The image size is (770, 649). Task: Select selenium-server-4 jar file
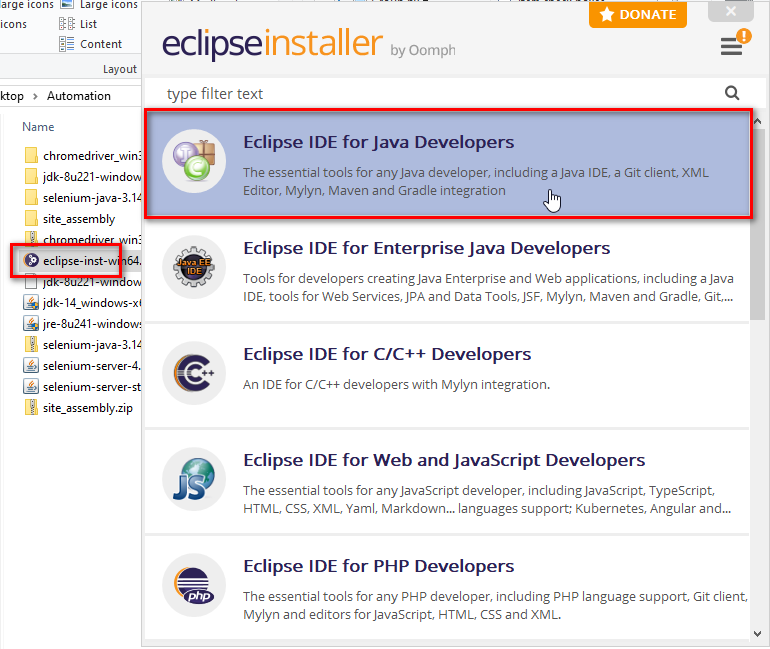click(82, 366)
